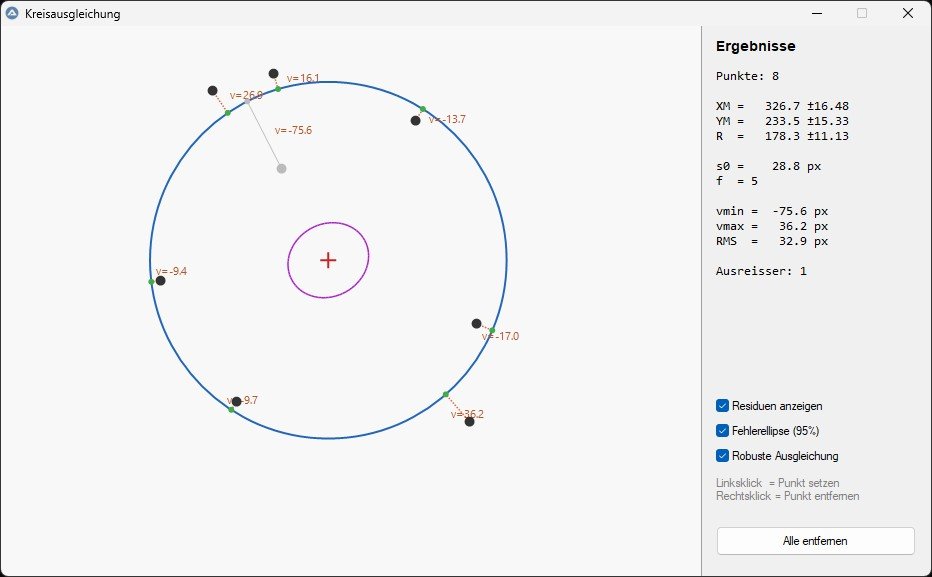The image size is (932, 577).
Task: Click the Ergebnisse heading in results panel
Action: 756,46
